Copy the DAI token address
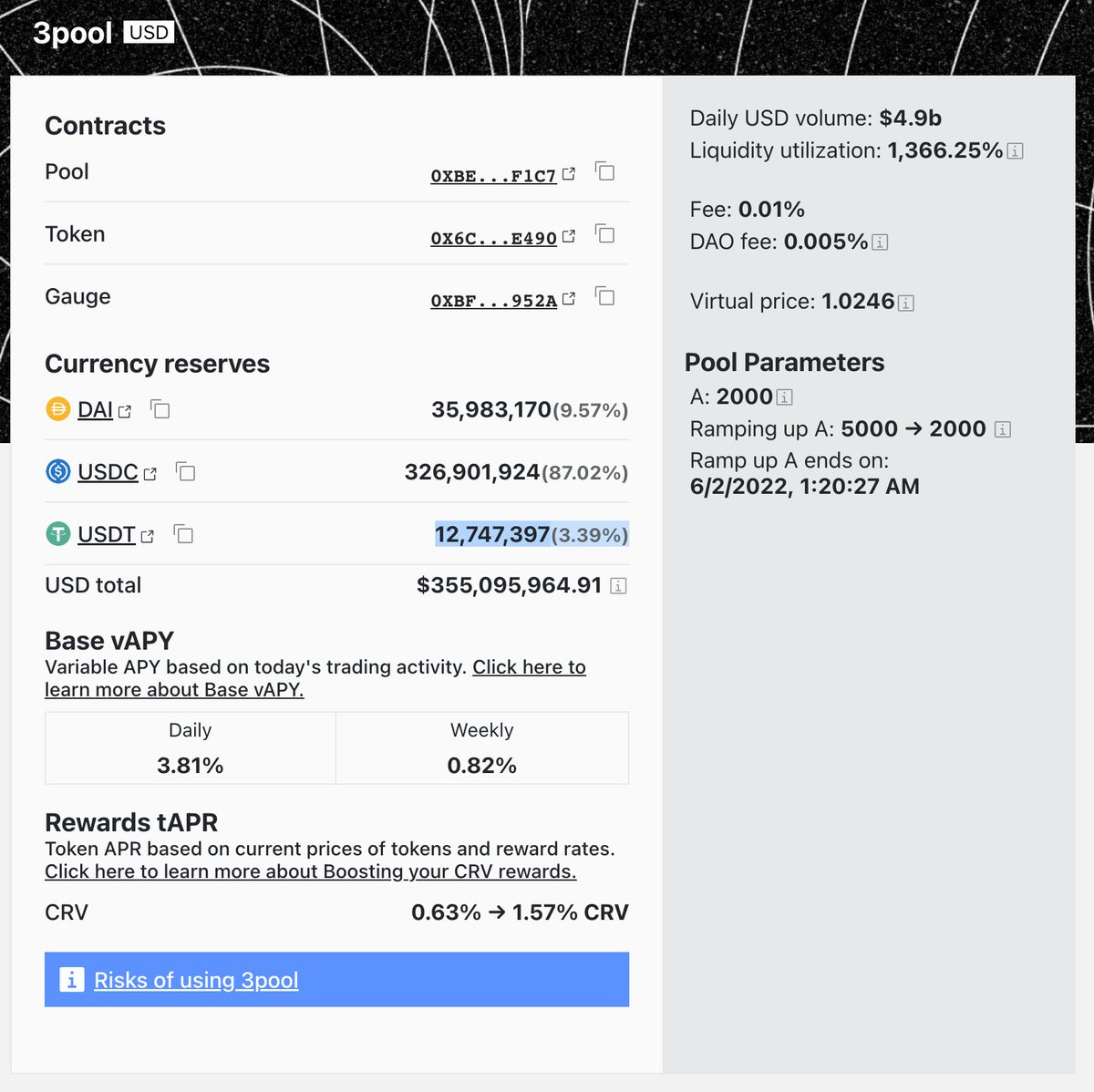 tap(160, 410)
